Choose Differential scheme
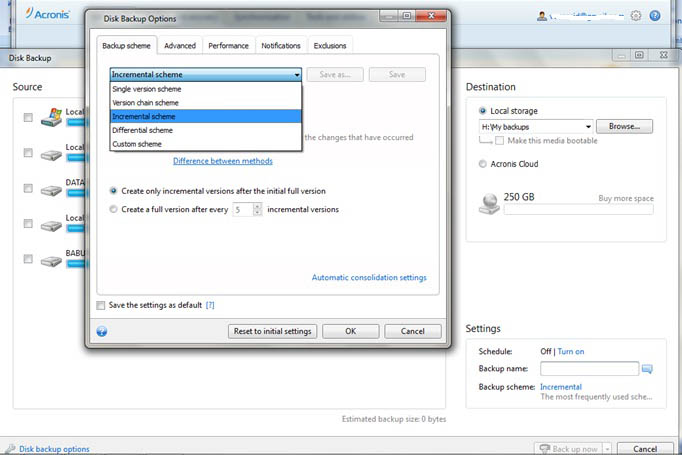Image resolution: width=682 pixels, height=455 pixels. (206, 130)
